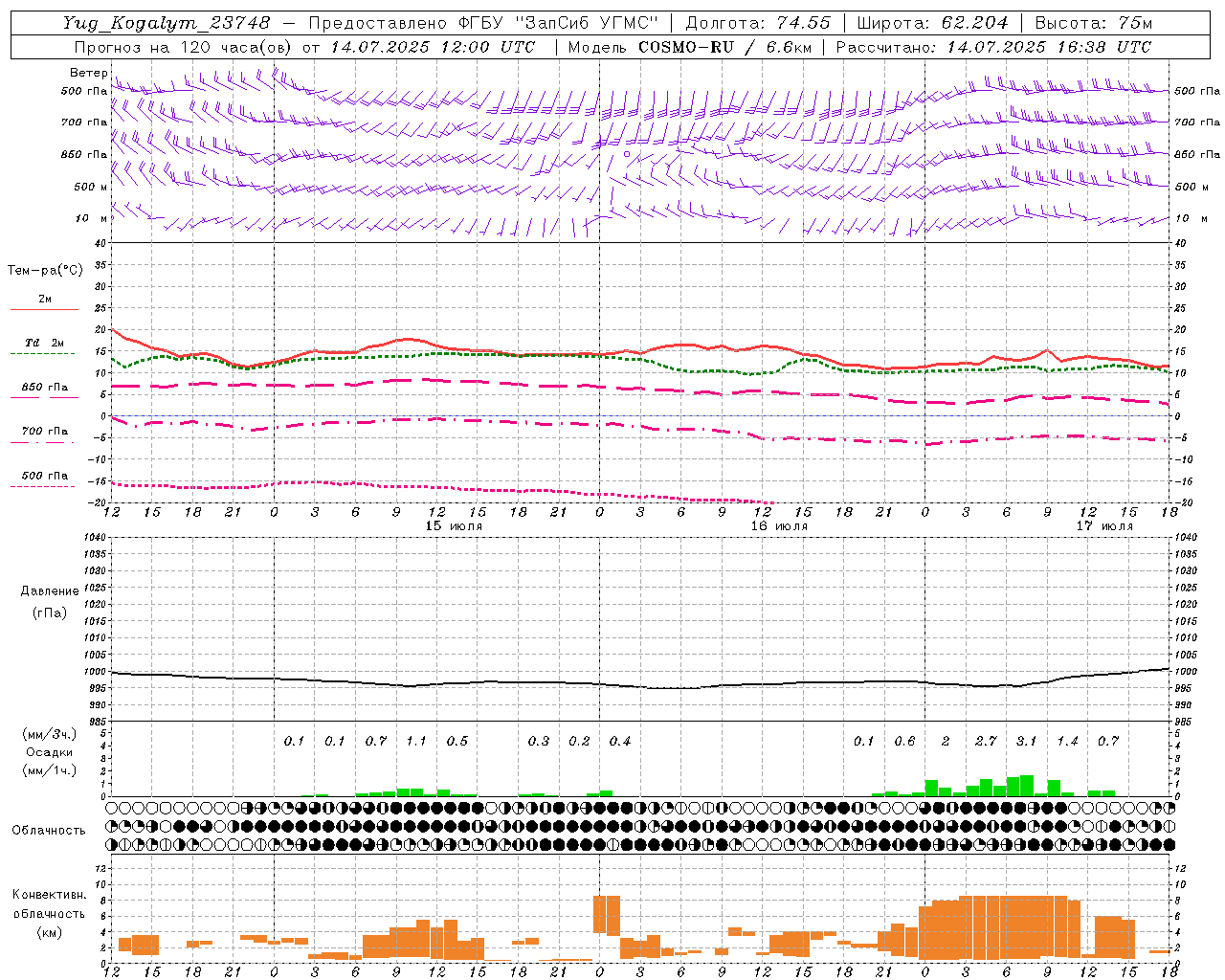Select the (мм/1ч.) unit label
1225x980 pixels.
click(x=50, y=770)
